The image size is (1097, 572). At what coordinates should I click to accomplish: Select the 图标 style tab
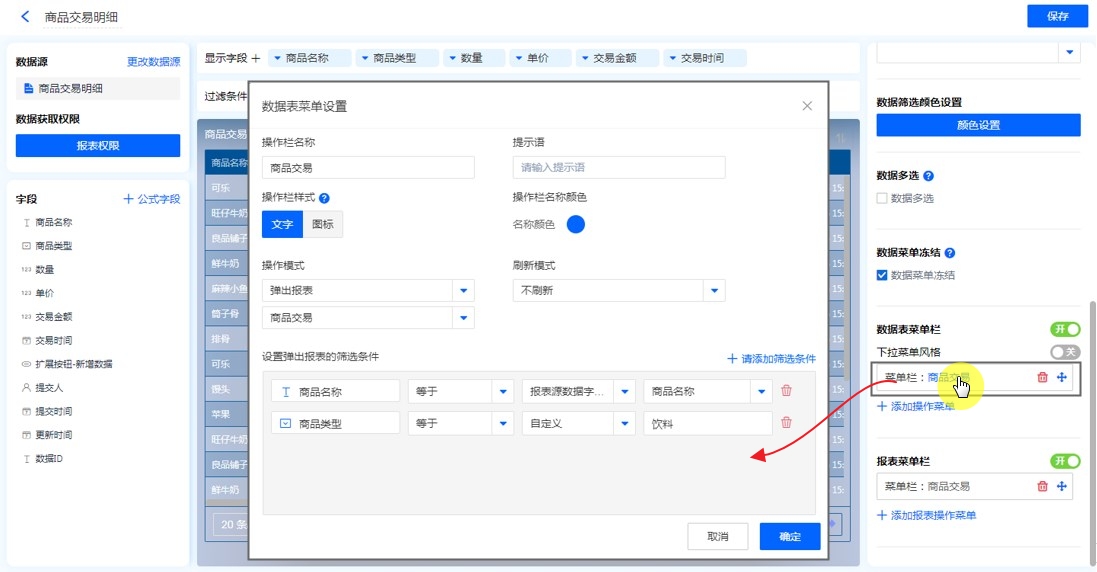pyautogui.click(x=322, y=225)
